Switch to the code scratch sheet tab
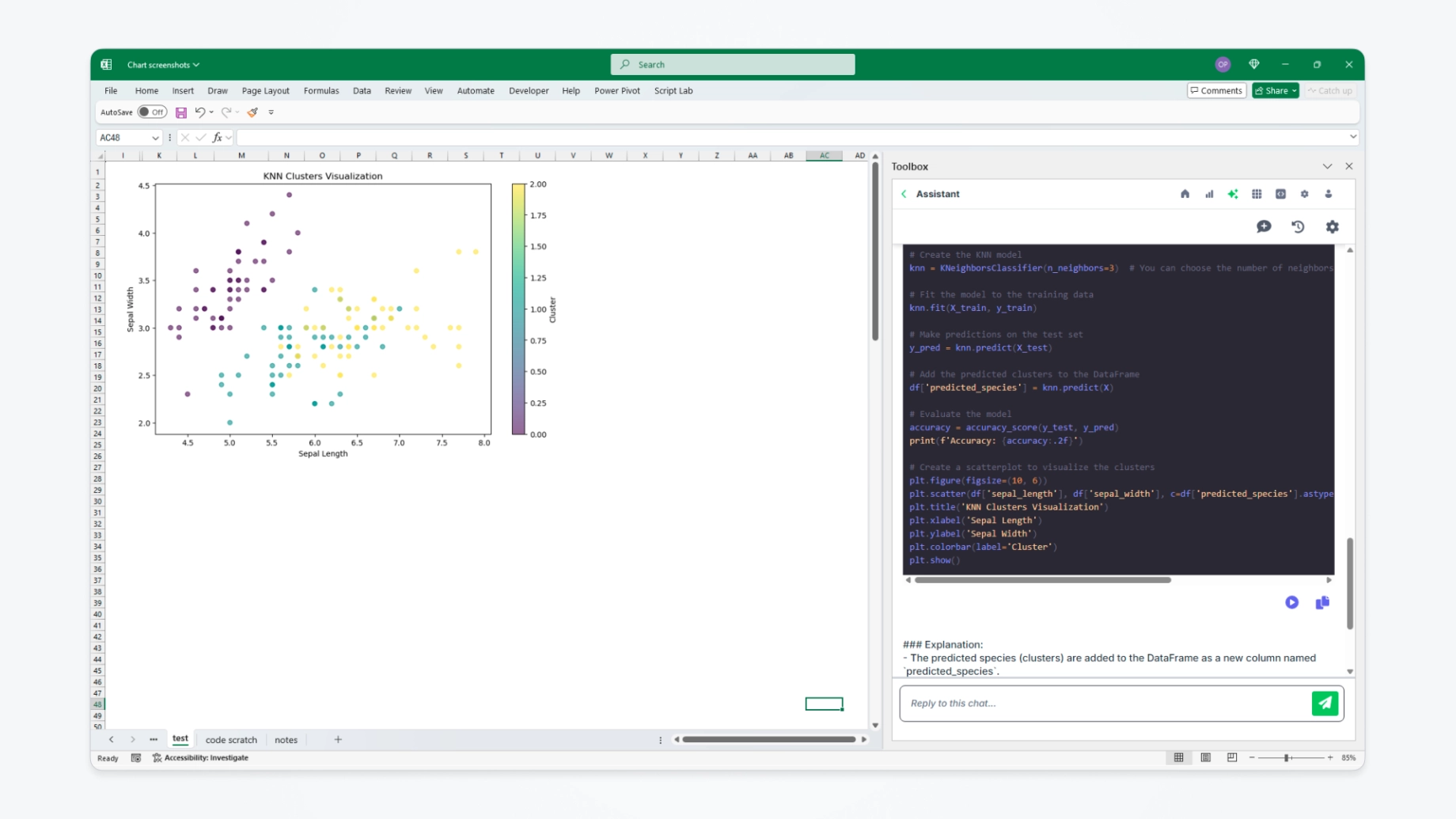 tap(231, 740)
